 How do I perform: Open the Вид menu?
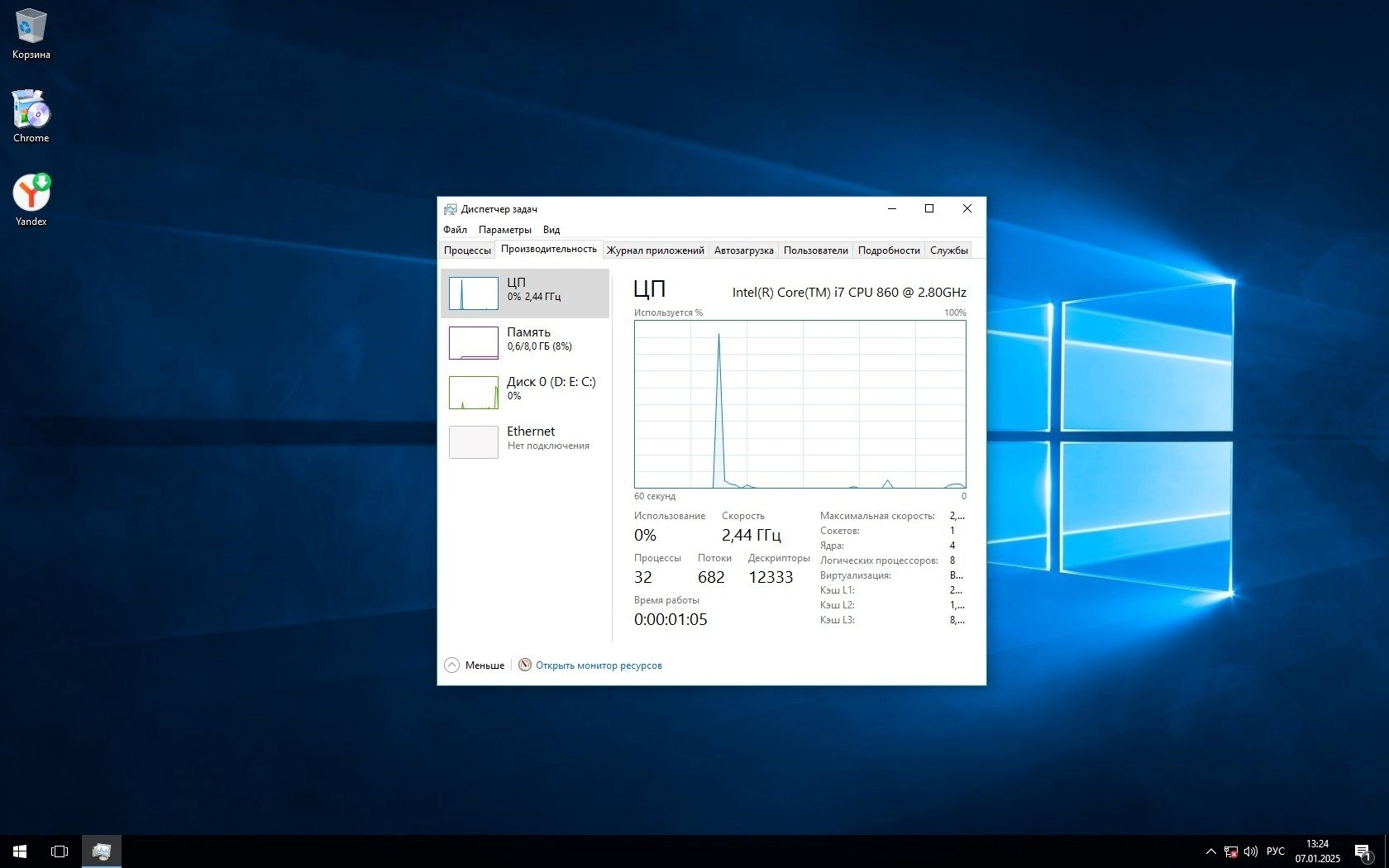tap(551, 230)
